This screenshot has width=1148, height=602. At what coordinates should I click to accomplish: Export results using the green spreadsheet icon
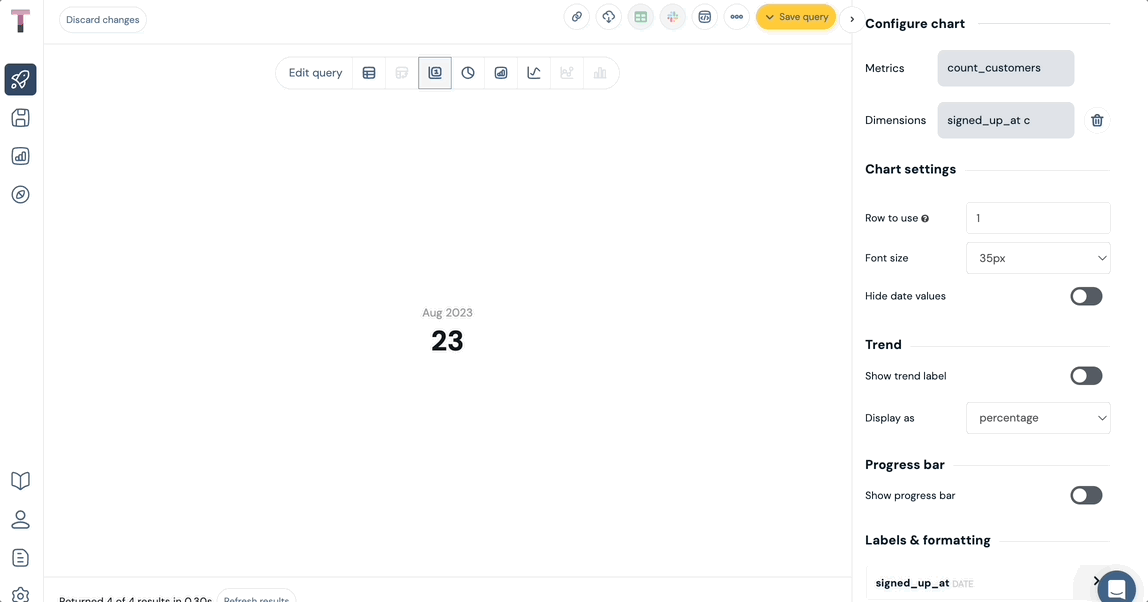[x=641, y=17]
